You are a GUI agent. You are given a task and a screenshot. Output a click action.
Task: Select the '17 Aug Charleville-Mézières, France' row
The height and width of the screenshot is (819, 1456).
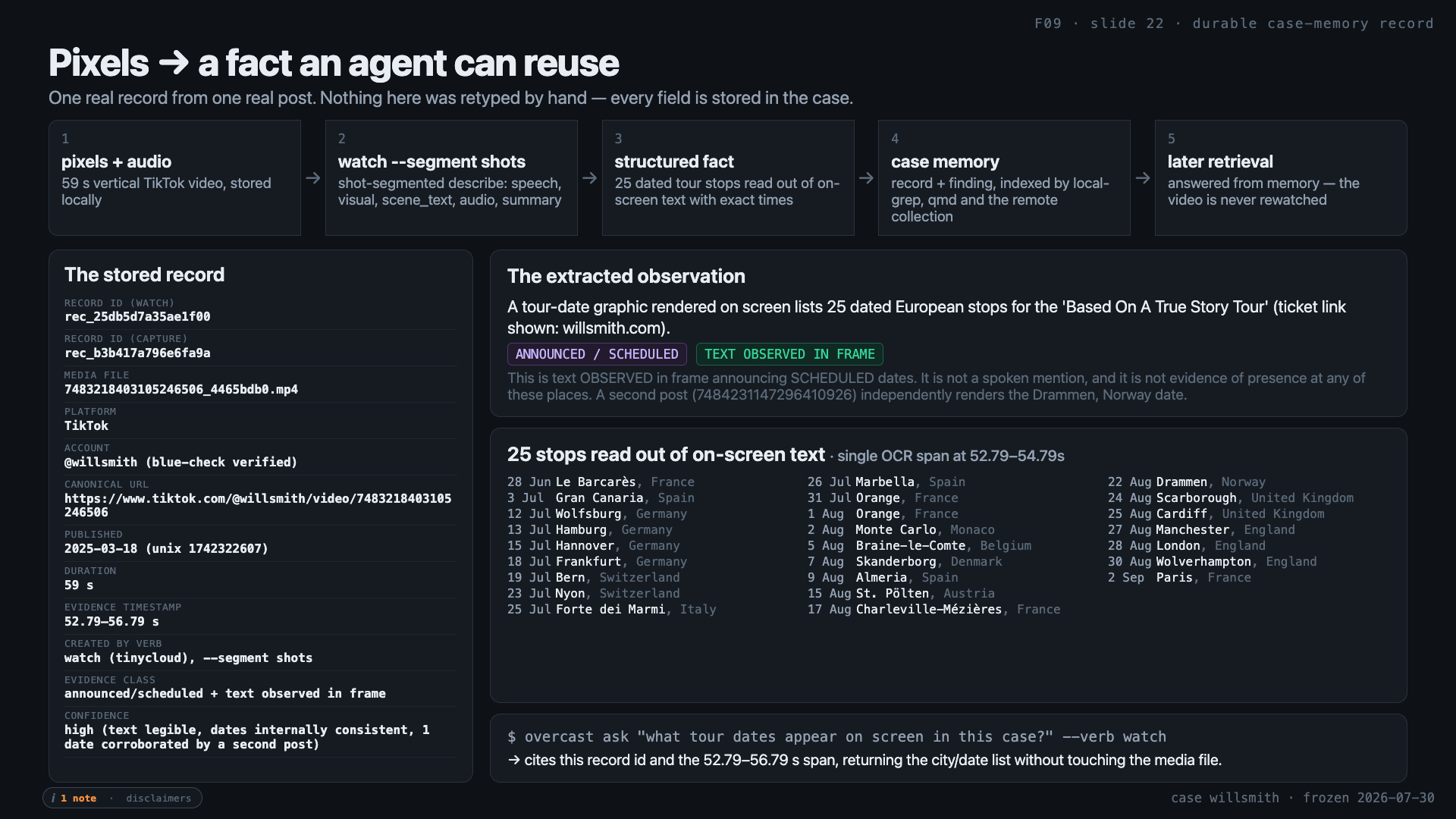(x=934, y=610)
